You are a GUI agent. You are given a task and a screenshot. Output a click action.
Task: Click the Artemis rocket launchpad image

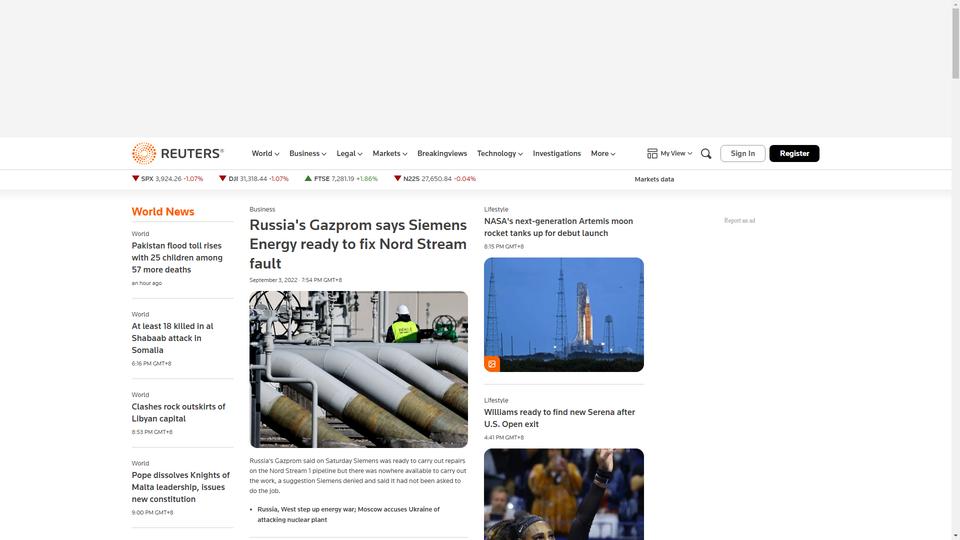[x=564, y=315]
